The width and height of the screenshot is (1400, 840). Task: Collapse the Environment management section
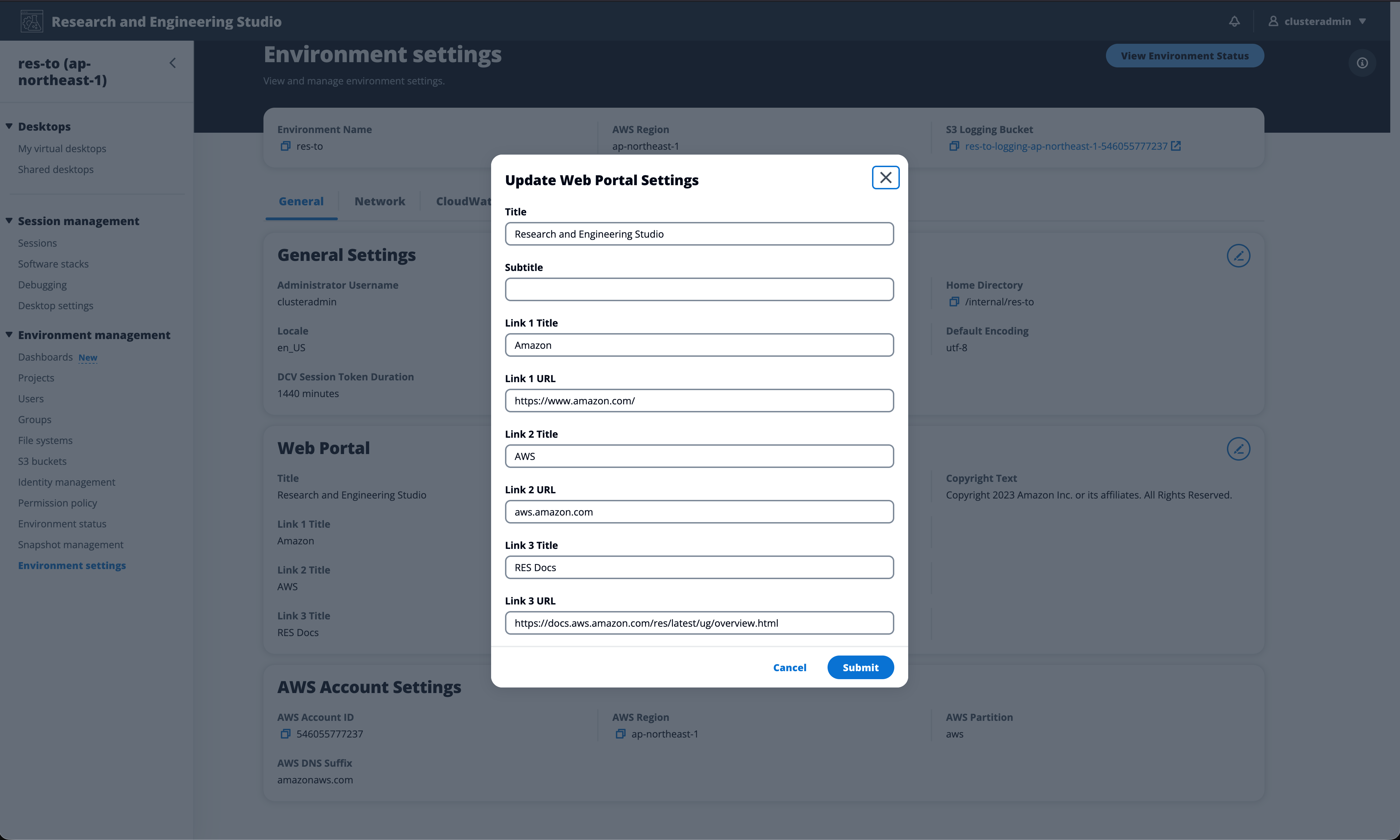(x=8, y=335)
